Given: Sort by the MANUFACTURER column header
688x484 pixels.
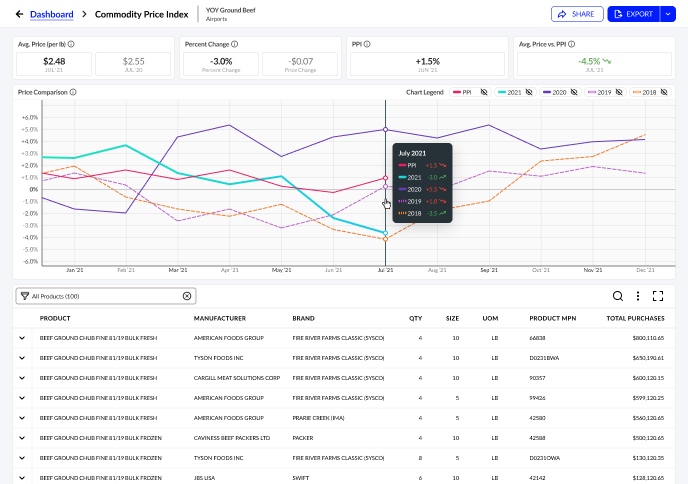Looking at the screenshot, I should (x=220, y=318).
